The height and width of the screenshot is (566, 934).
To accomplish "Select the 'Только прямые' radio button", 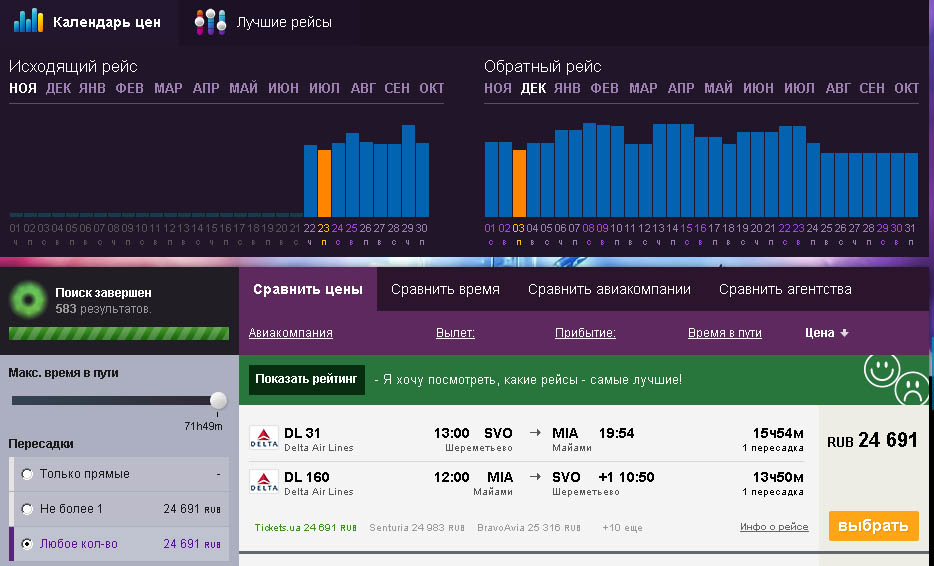I will pos(26,474).
